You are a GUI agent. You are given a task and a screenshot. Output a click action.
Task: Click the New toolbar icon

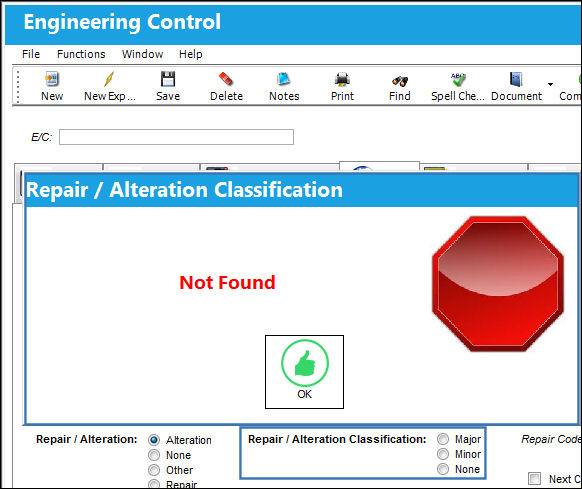pyautogui.click(x=52, y=79)
